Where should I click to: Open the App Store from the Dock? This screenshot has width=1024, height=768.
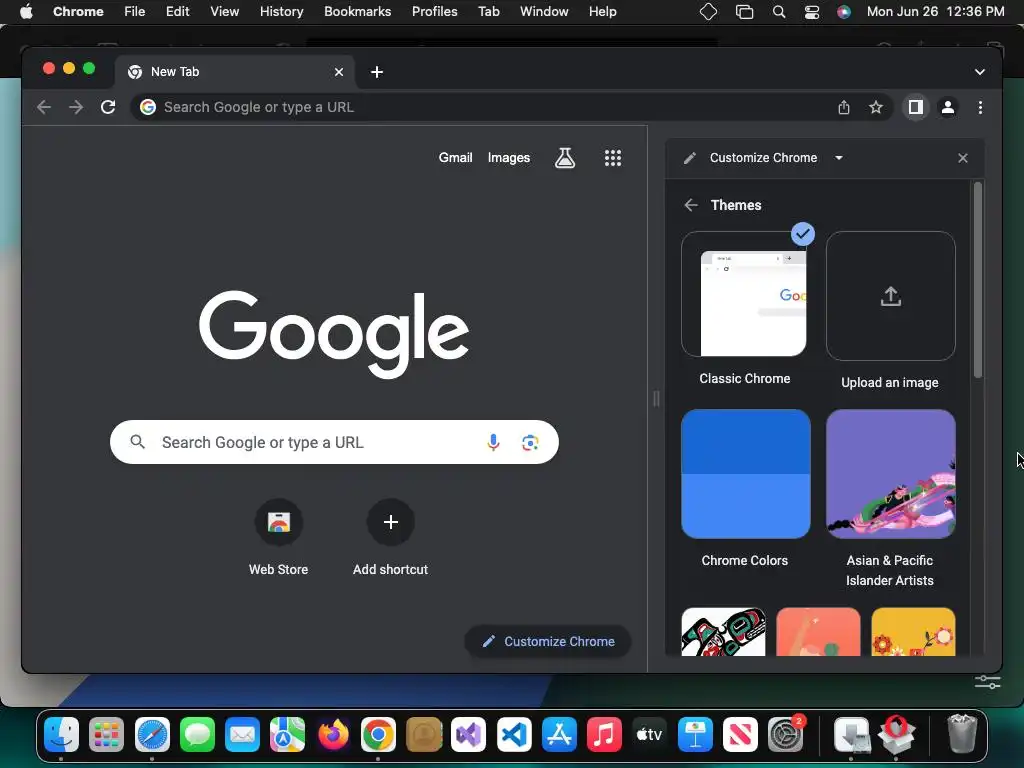(559, 735)
